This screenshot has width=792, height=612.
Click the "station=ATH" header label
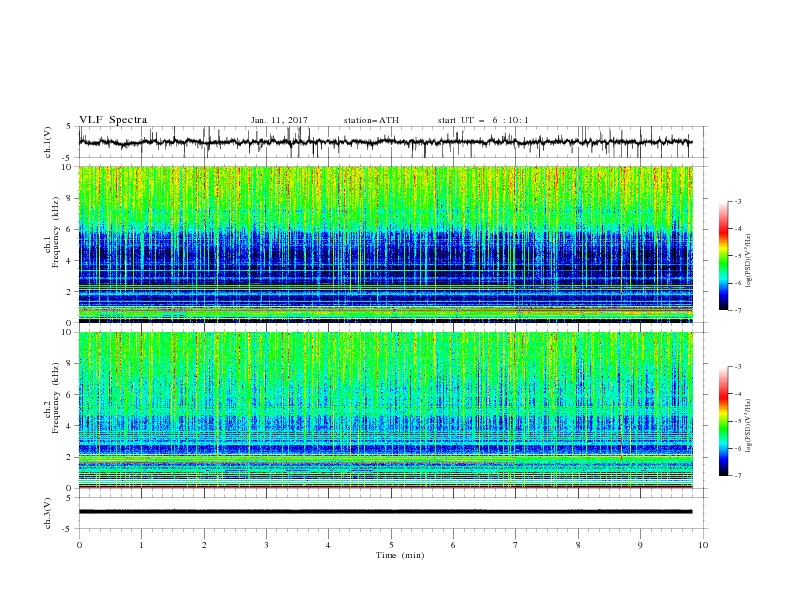(x=371, y=120)
